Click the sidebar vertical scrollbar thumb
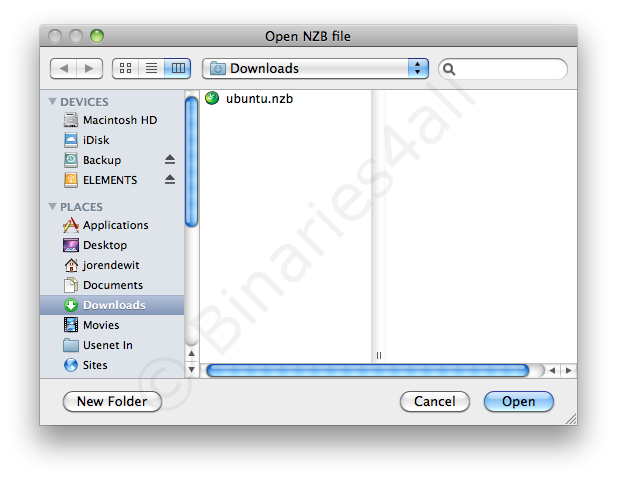This screenshot has height=480, width=617. [191, 162]
